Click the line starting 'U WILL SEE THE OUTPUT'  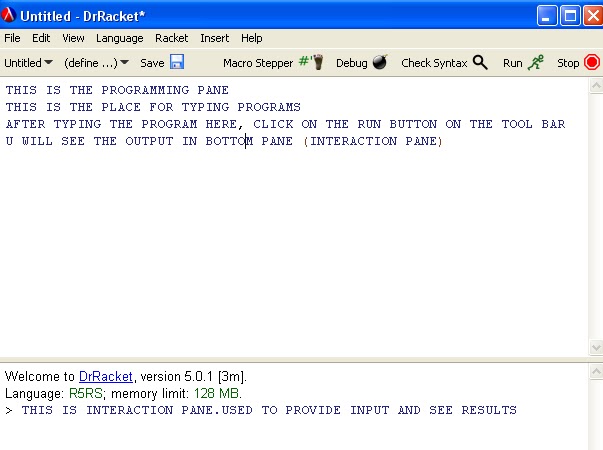[224, 141]
